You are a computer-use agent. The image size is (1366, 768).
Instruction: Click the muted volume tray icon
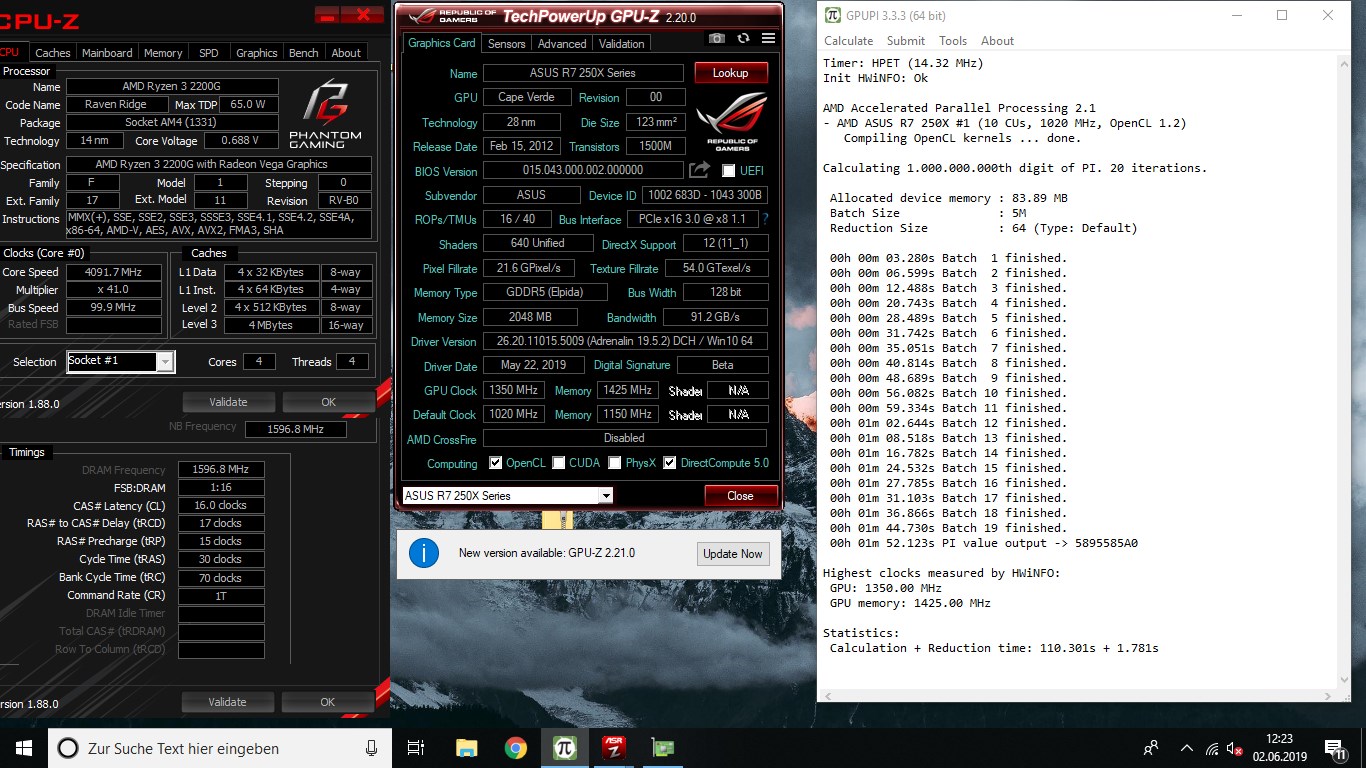(x=1235, y=748)
